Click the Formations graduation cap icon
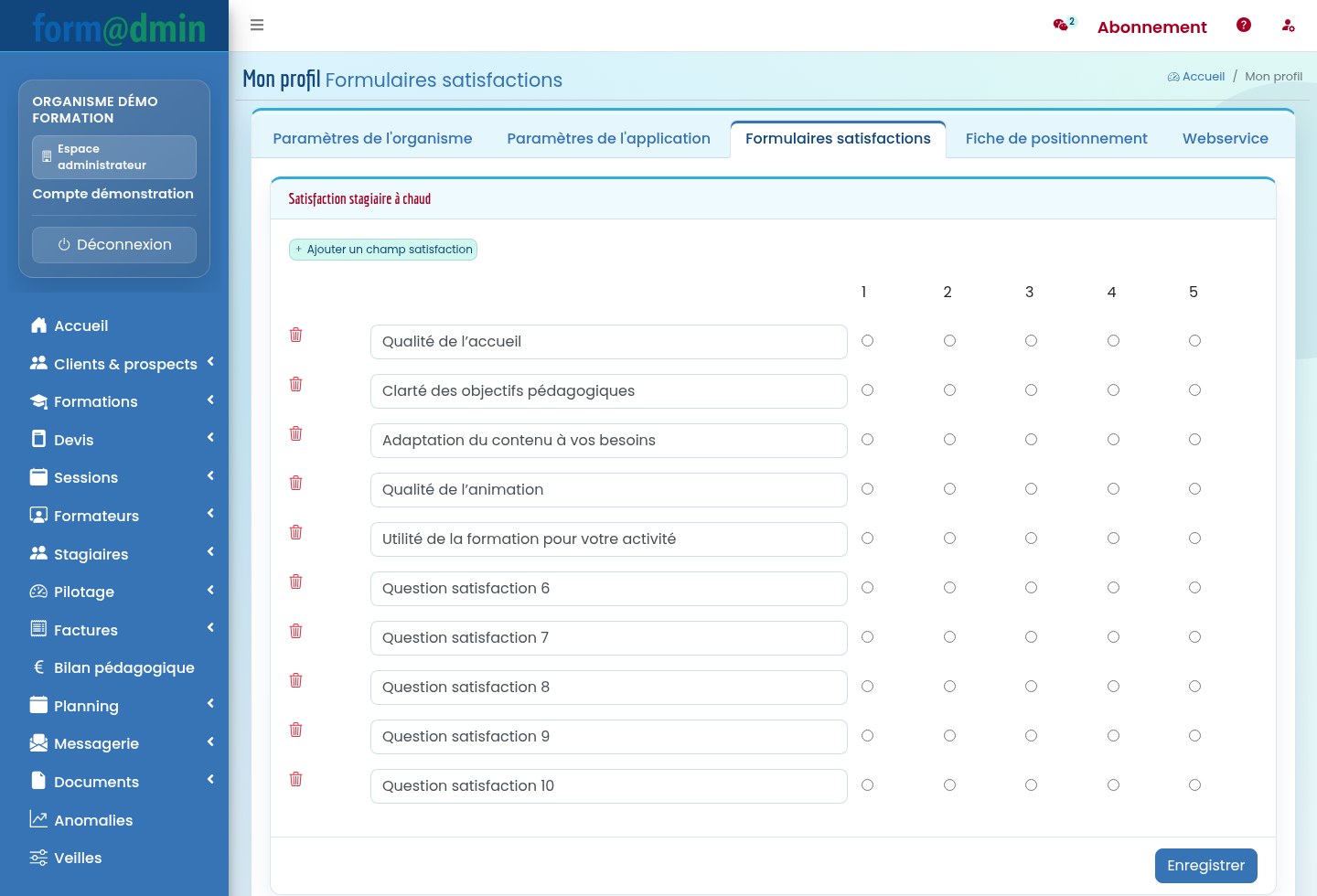This screenshot has height=896, width=1317. [38, 401]
